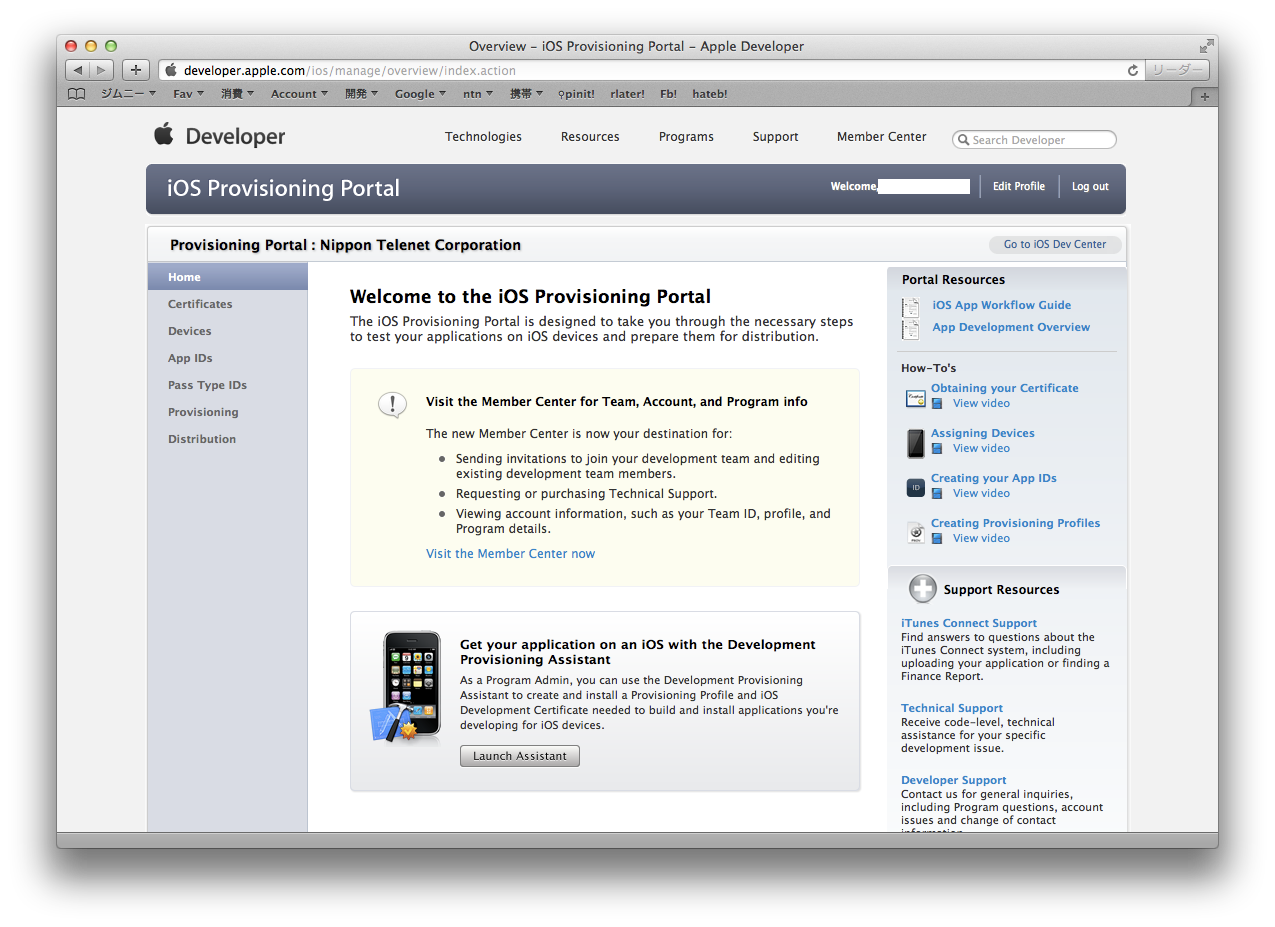Click the Support Resources plus icon
The height and width of the screenshot is (927, 1275).
click(922, 589)
